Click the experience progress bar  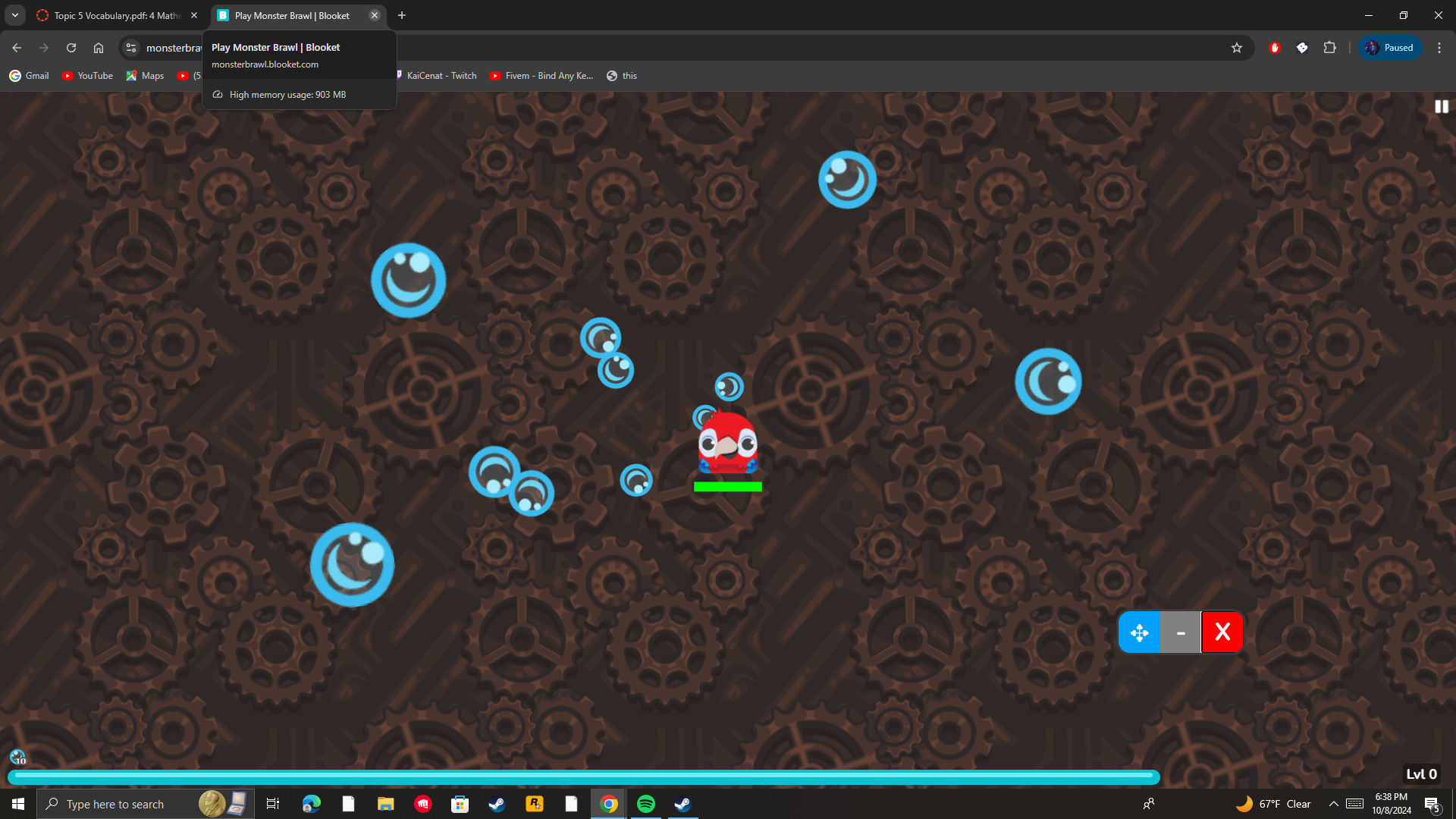[x=582, y=776]
